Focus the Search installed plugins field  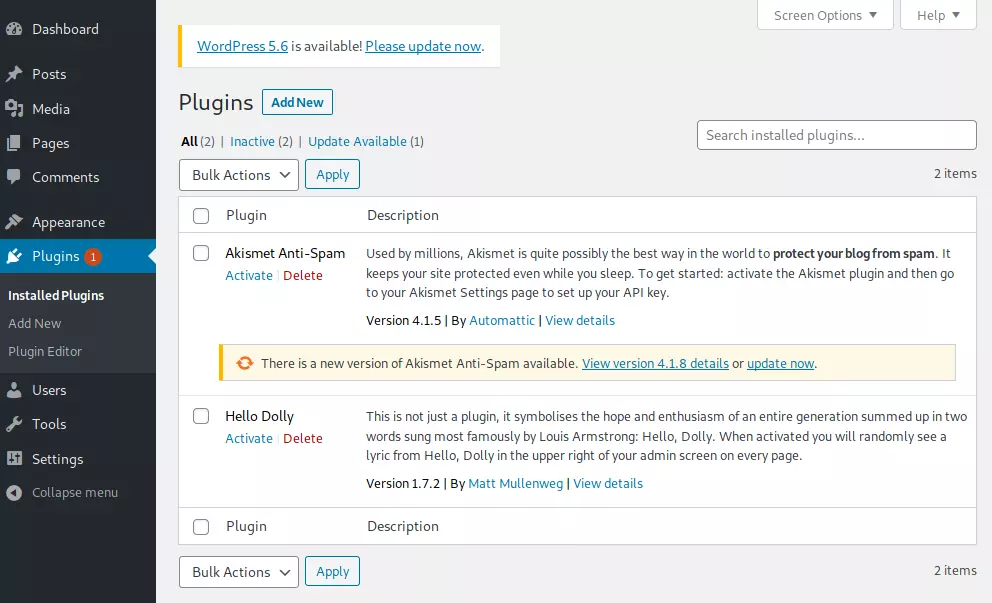(836, 135)
